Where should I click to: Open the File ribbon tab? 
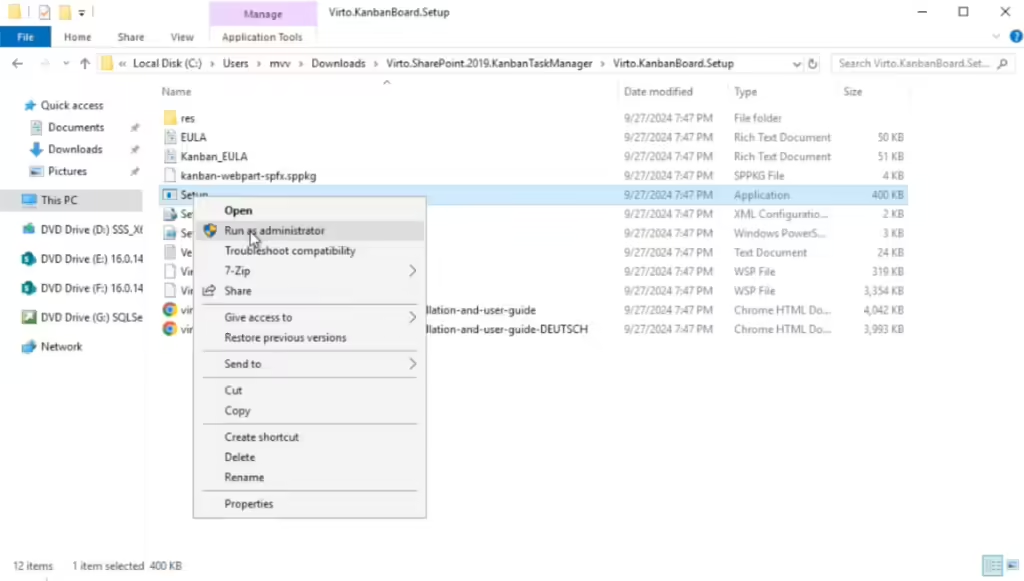point(25,37)
